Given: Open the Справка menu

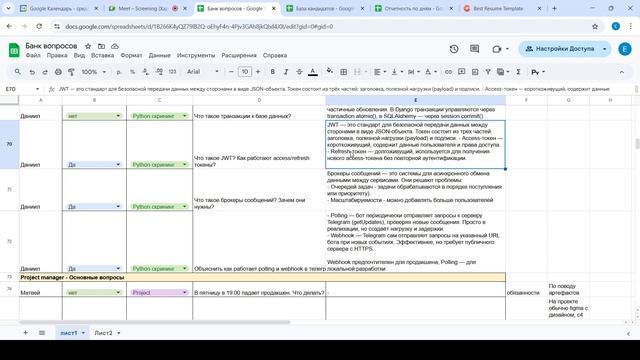Looking at the screenshot, I should coord(275,56).
